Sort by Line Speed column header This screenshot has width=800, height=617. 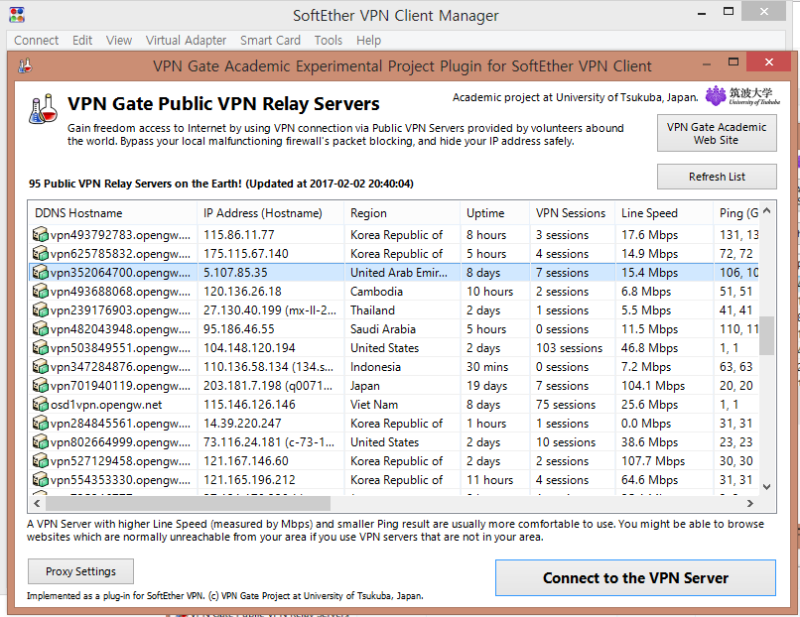(664, 213)
